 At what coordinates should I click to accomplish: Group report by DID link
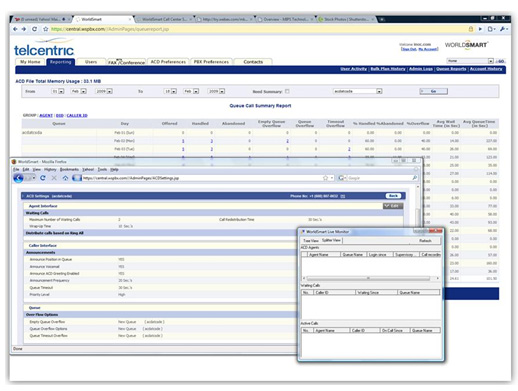coord(60,115)
